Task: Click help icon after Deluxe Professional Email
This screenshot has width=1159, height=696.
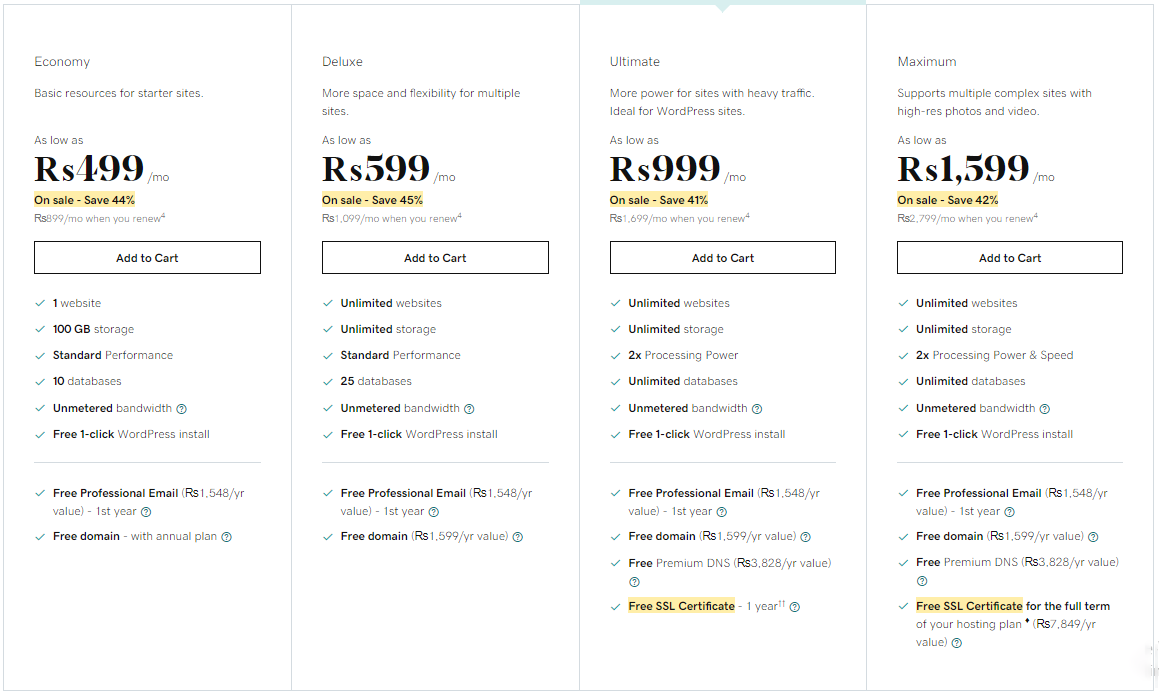Action: tap(434, 512)
